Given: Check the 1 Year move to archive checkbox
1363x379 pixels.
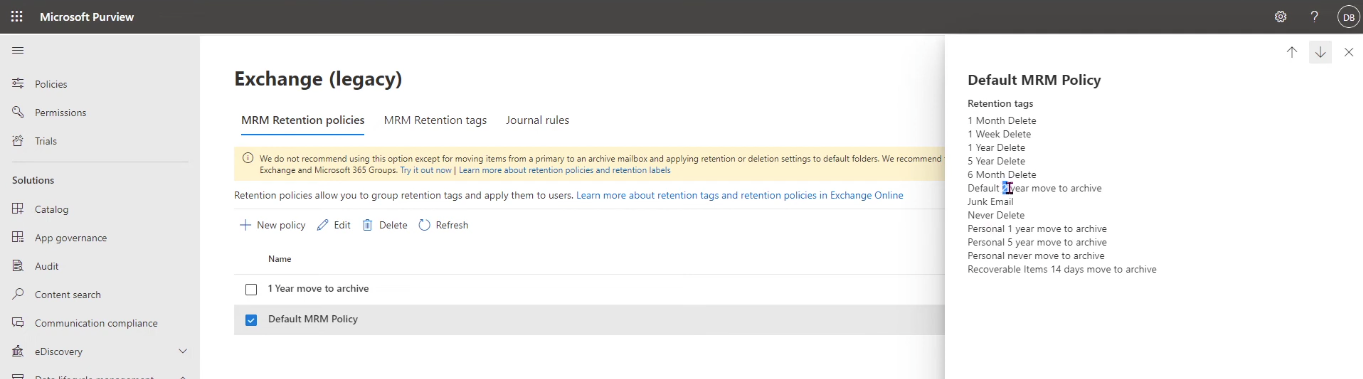Looking at the screenshot, I should coord(251,289).
